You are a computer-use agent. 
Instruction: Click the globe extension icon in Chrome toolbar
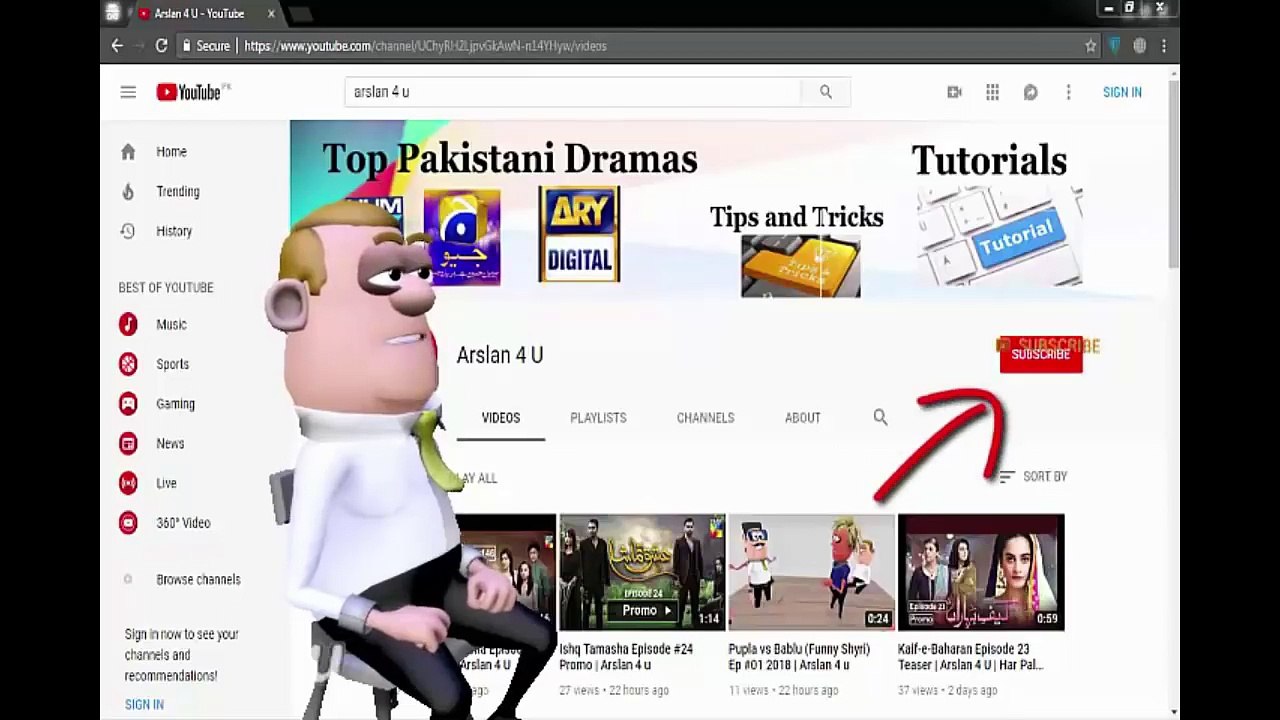pos(1139,46)
